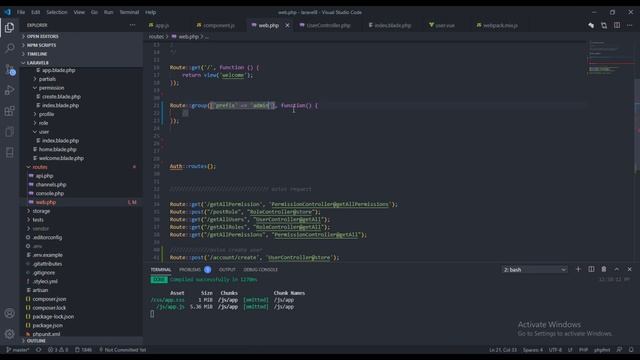Expand the Timeline section

[x=37, y=54]
